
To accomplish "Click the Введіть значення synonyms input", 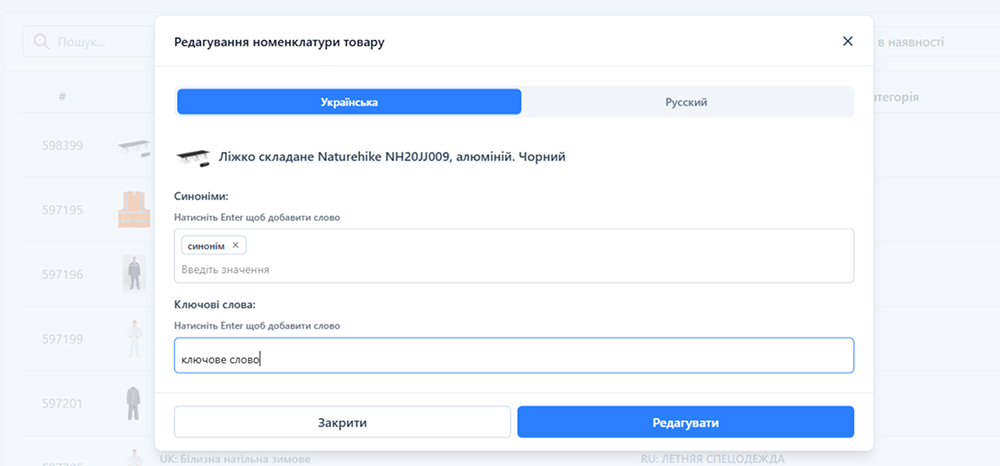I will 513,270.
